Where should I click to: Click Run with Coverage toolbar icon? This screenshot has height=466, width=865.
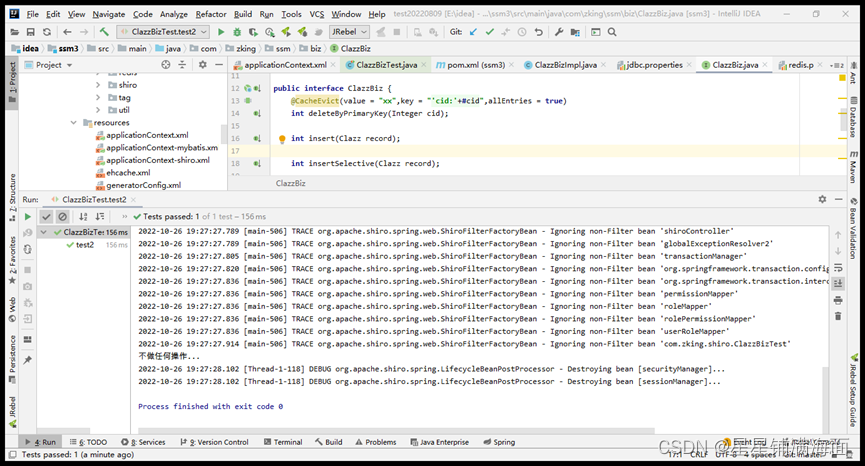coord(253,32)
